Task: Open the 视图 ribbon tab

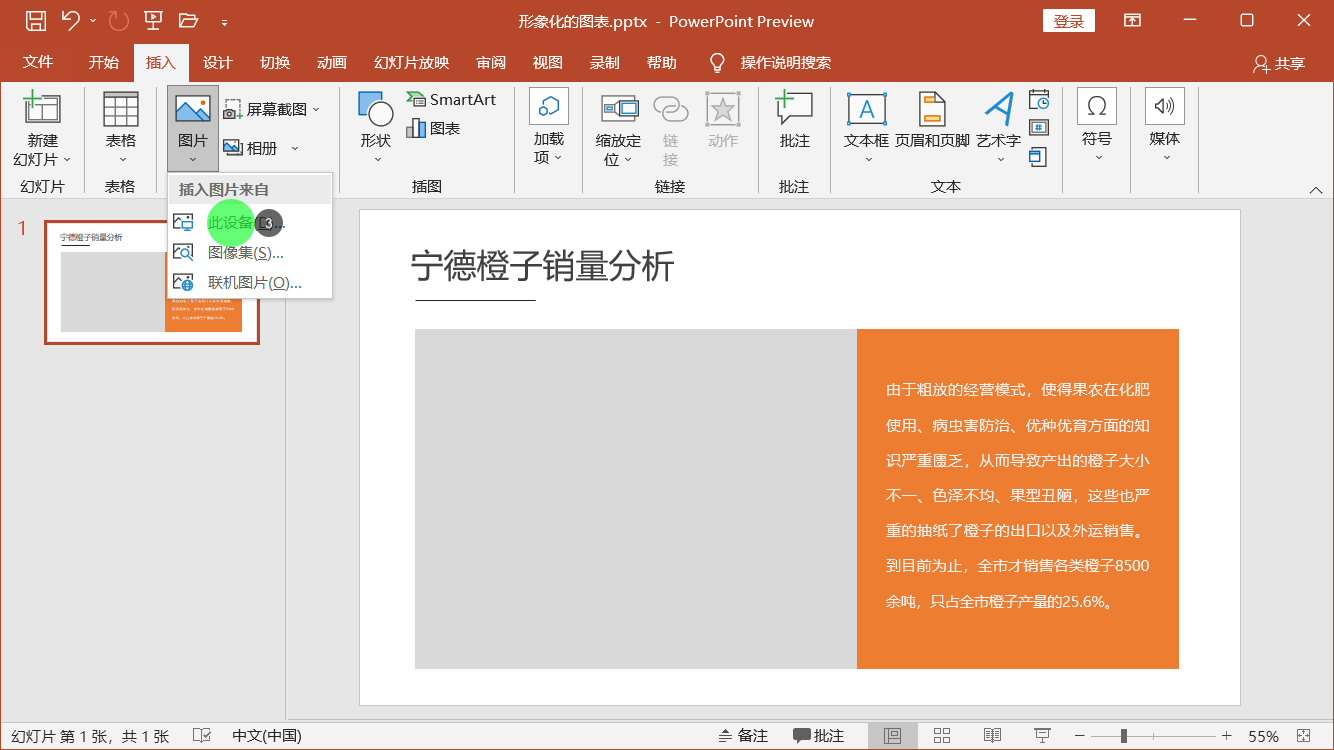Action: [x=548, y=62]
